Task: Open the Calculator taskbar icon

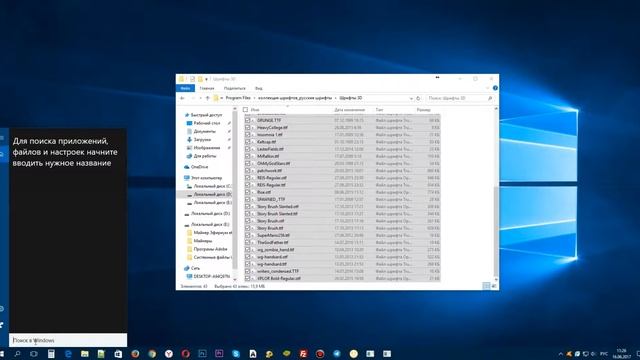Action: point(51,354)
